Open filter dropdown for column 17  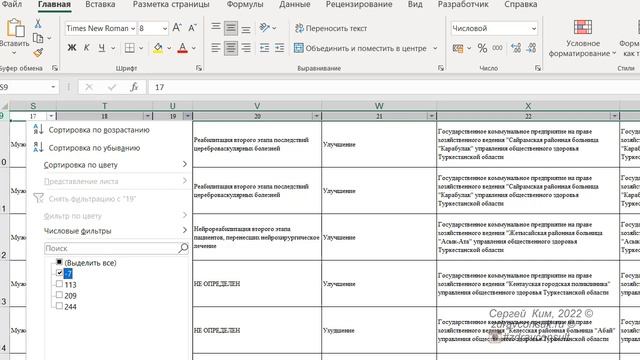51,116
